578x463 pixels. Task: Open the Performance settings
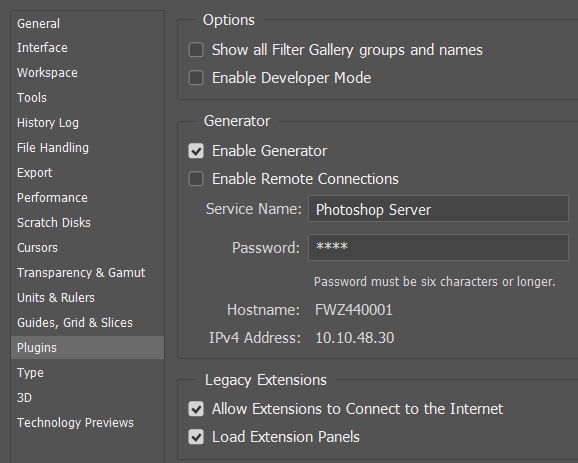tap(52, 198)
